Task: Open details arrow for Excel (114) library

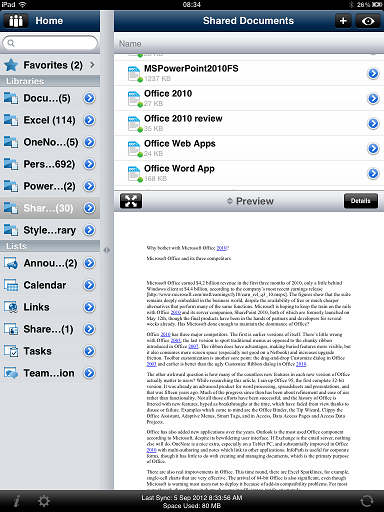Action: pos(89,120)
